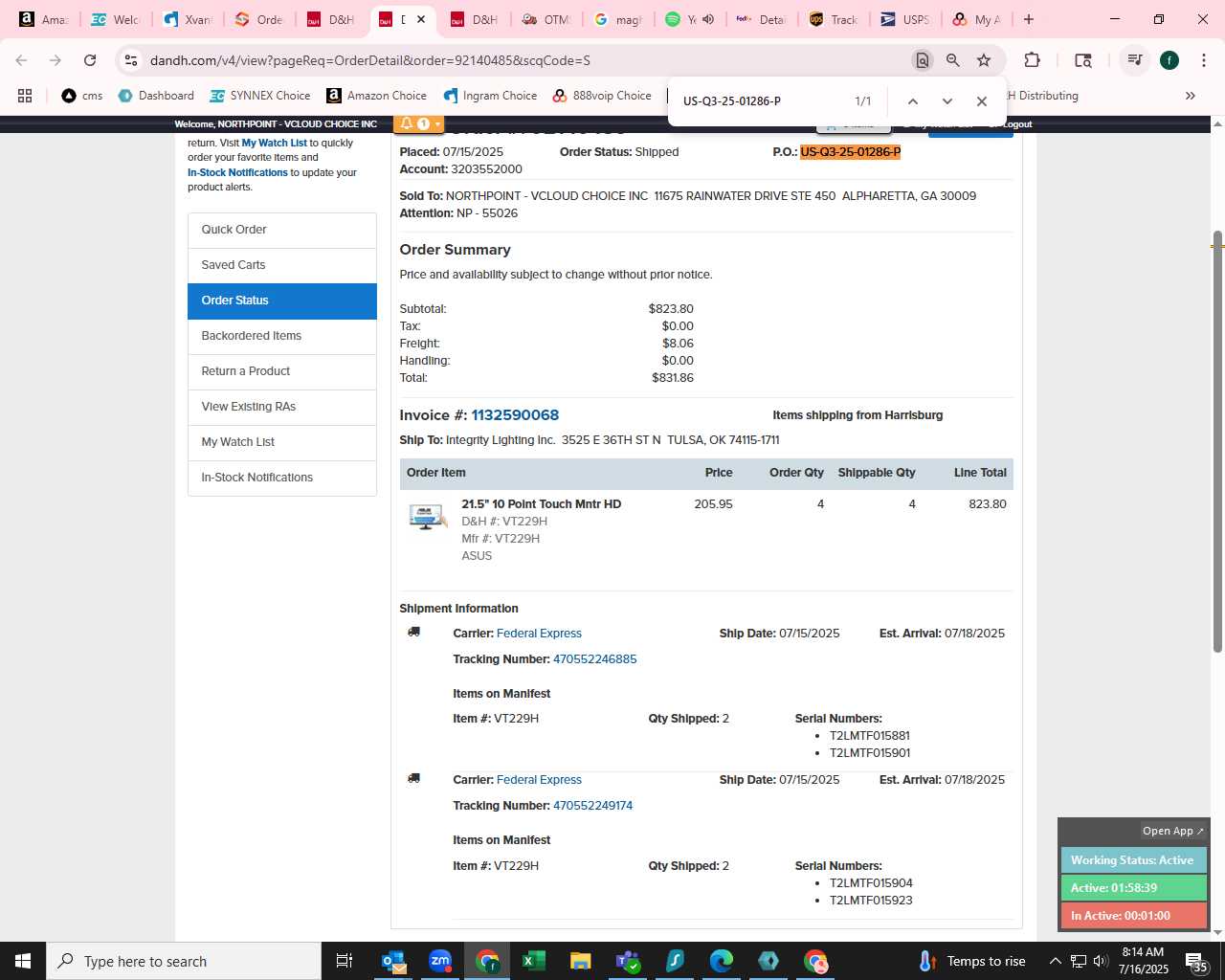Jump to previous find result
This screenshot has width=1225, height=980.
[x=912, y=101]
